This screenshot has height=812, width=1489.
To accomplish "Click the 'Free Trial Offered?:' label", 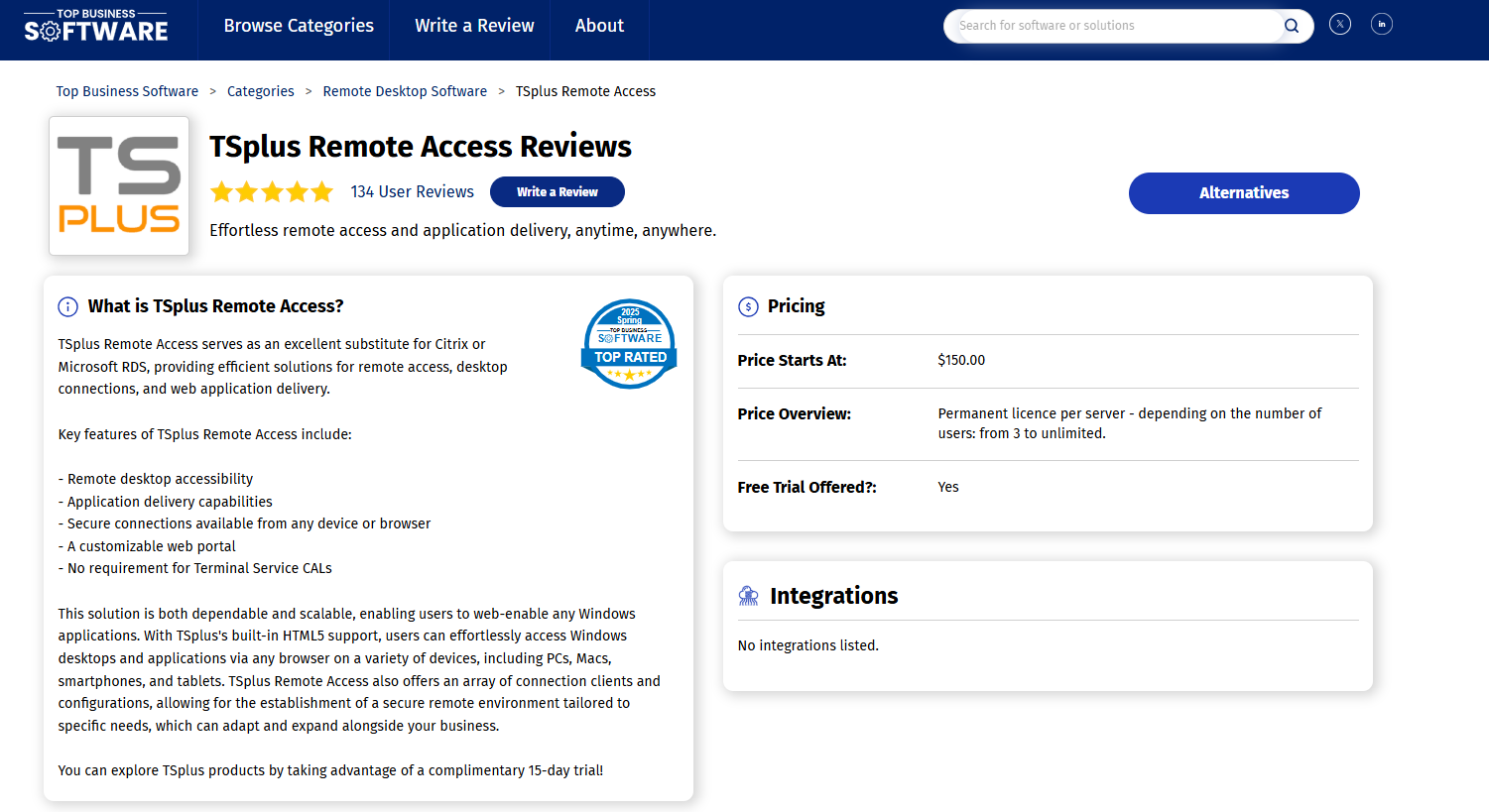I will click(x=807, y=488).
